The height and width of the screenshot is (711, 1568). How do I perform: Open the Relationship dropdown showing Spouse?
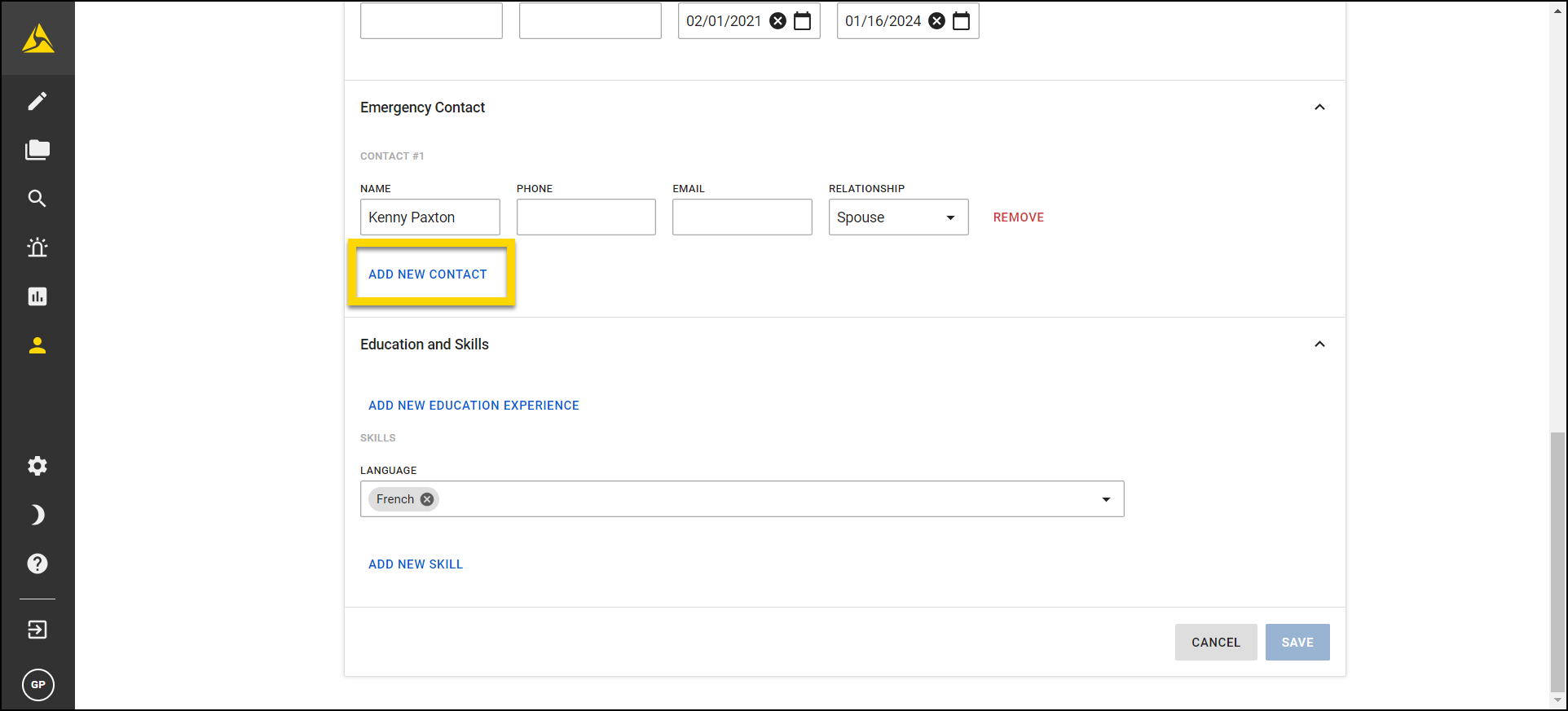[x=898, y=217]
